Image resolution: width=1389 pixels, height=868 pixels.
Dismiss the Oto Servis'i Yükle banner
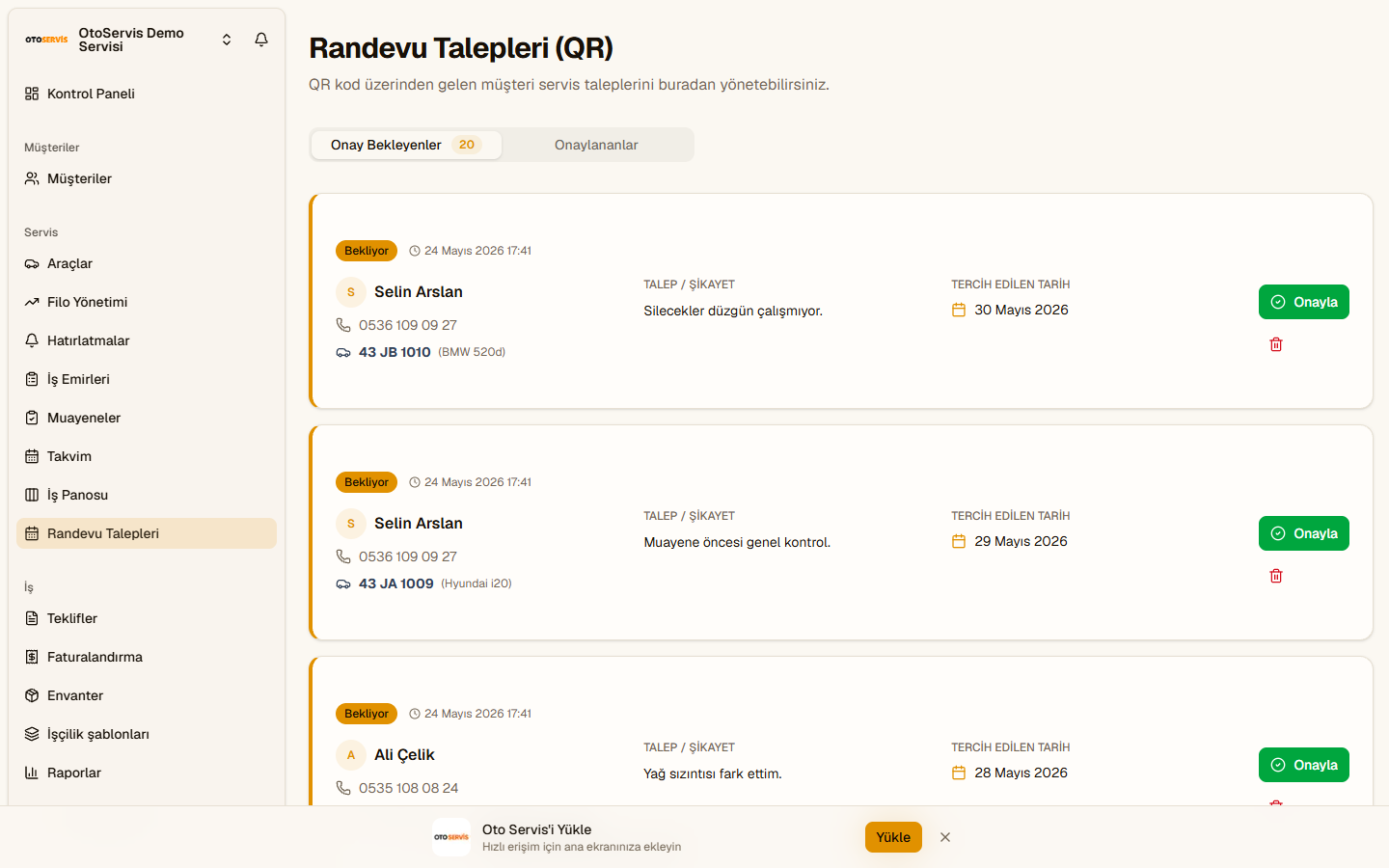[x=945, y=837]
